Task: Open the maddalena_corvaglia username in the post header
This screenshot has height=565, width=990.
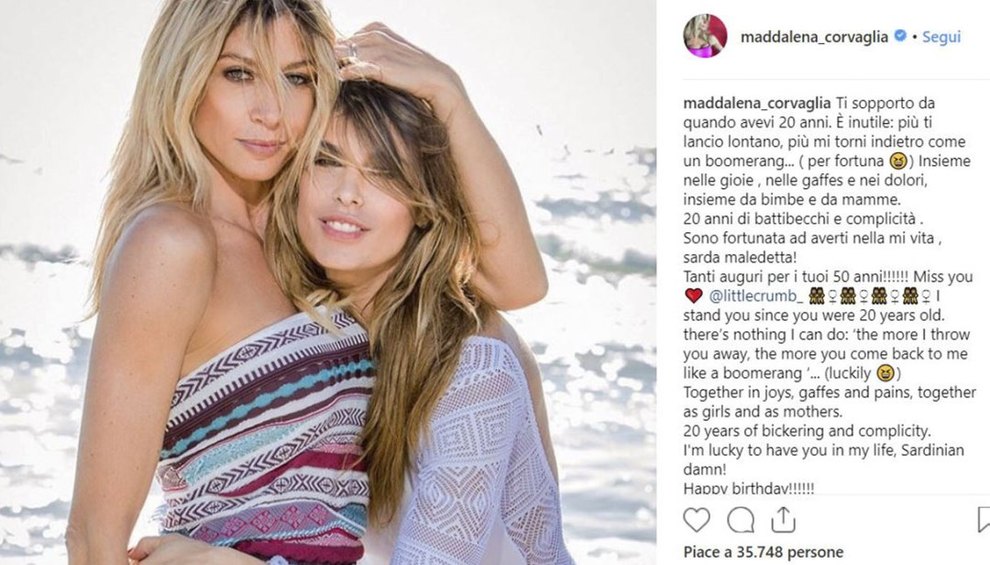Action: pos(814,37)
